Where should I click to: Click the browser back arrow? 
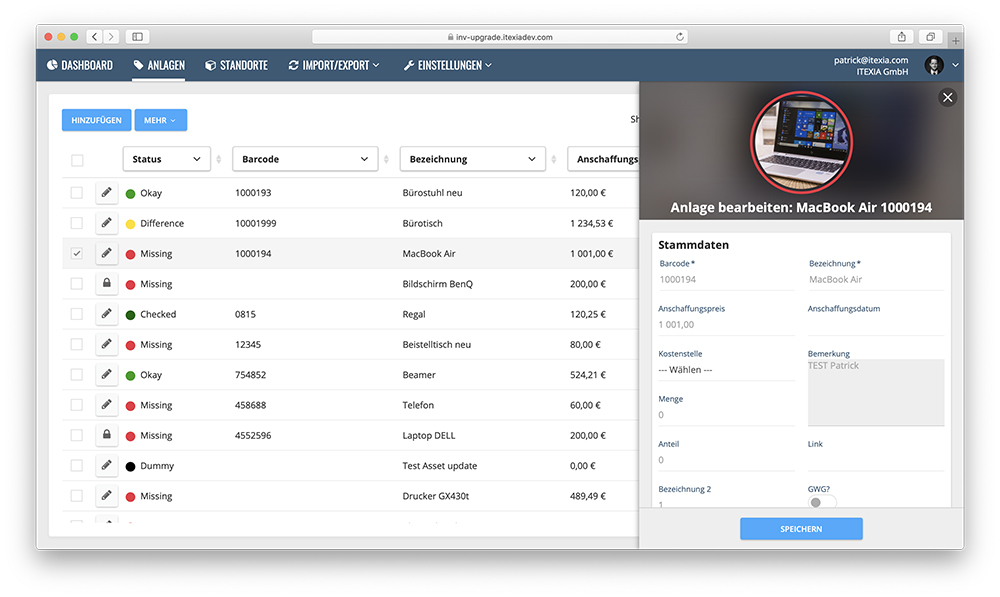(x=94, y=37)
